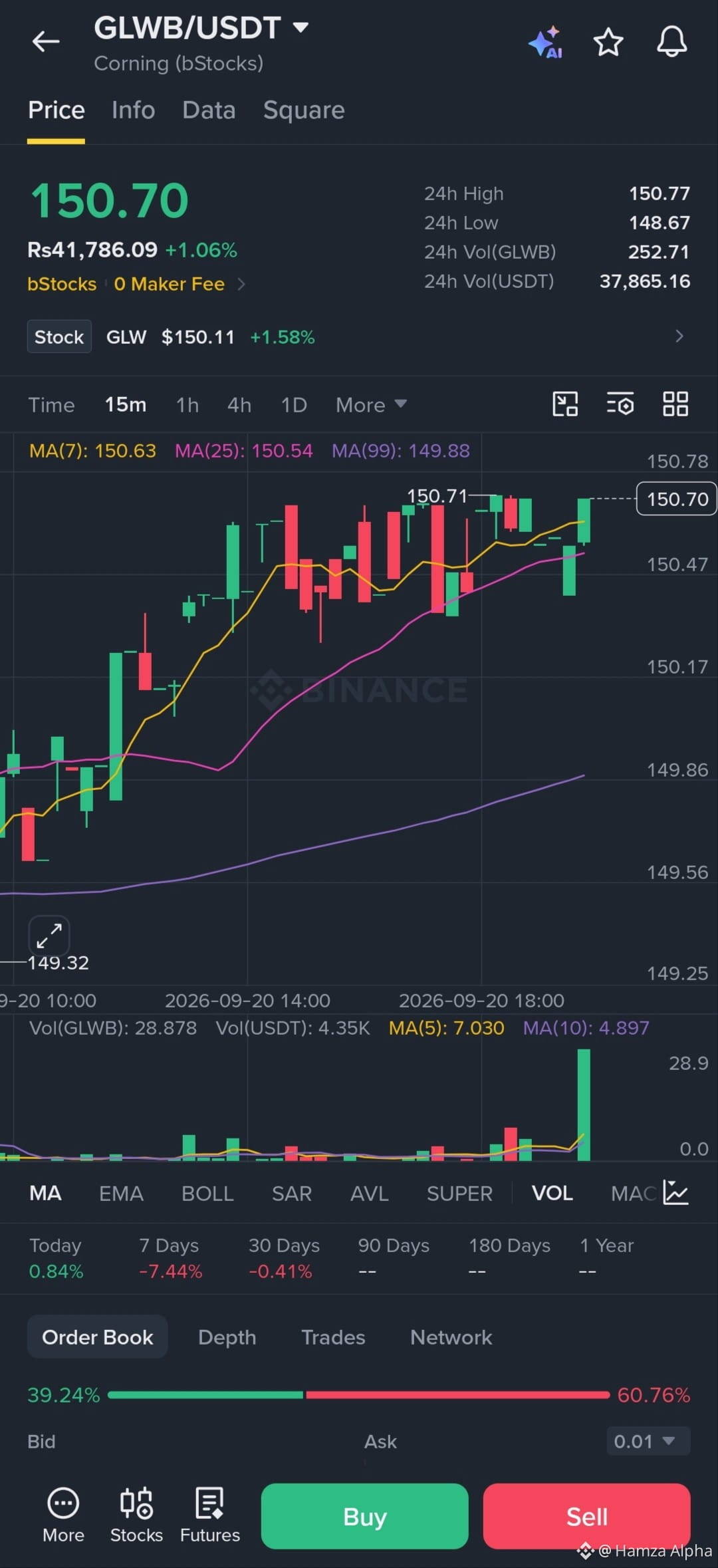Add GLWB/USDT to favorites with star

tap(608, 43)
